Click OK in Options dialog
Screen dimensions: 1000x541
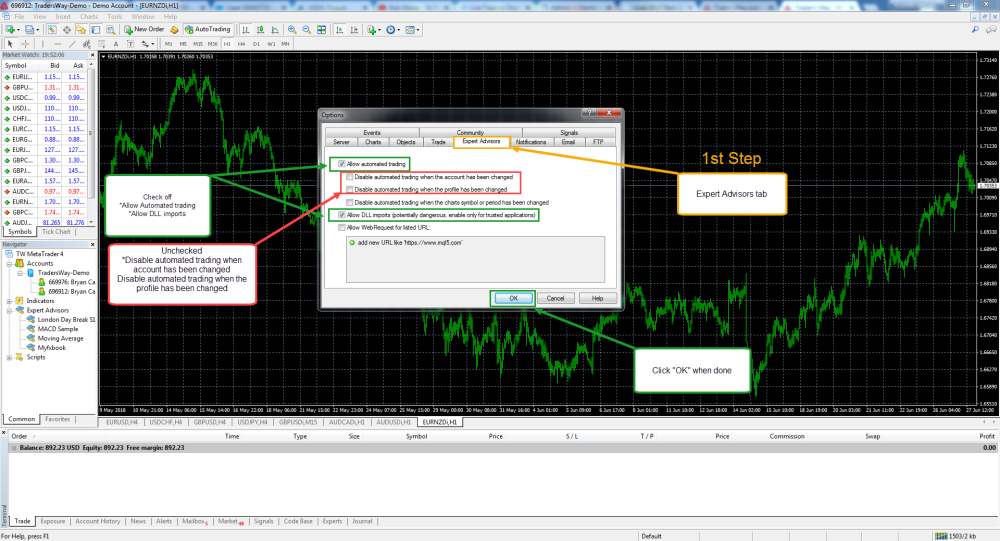pos(513,298)
